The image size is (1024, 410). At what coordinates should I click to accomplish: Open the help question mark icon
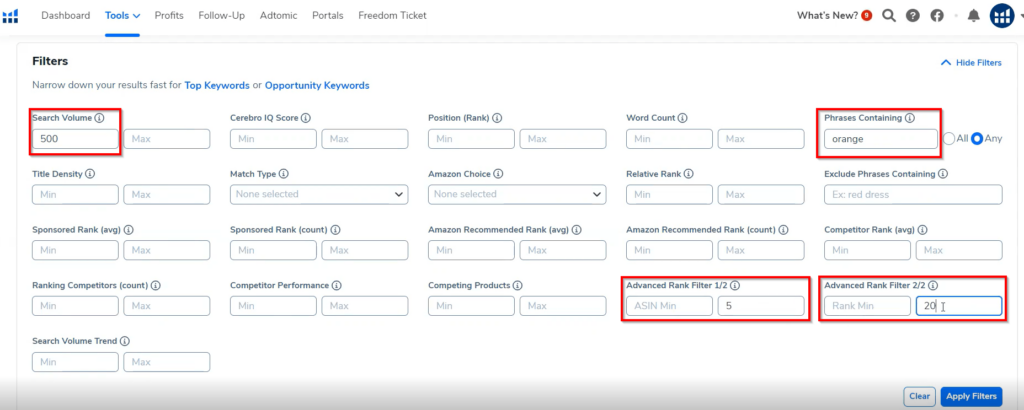(913, 16)
